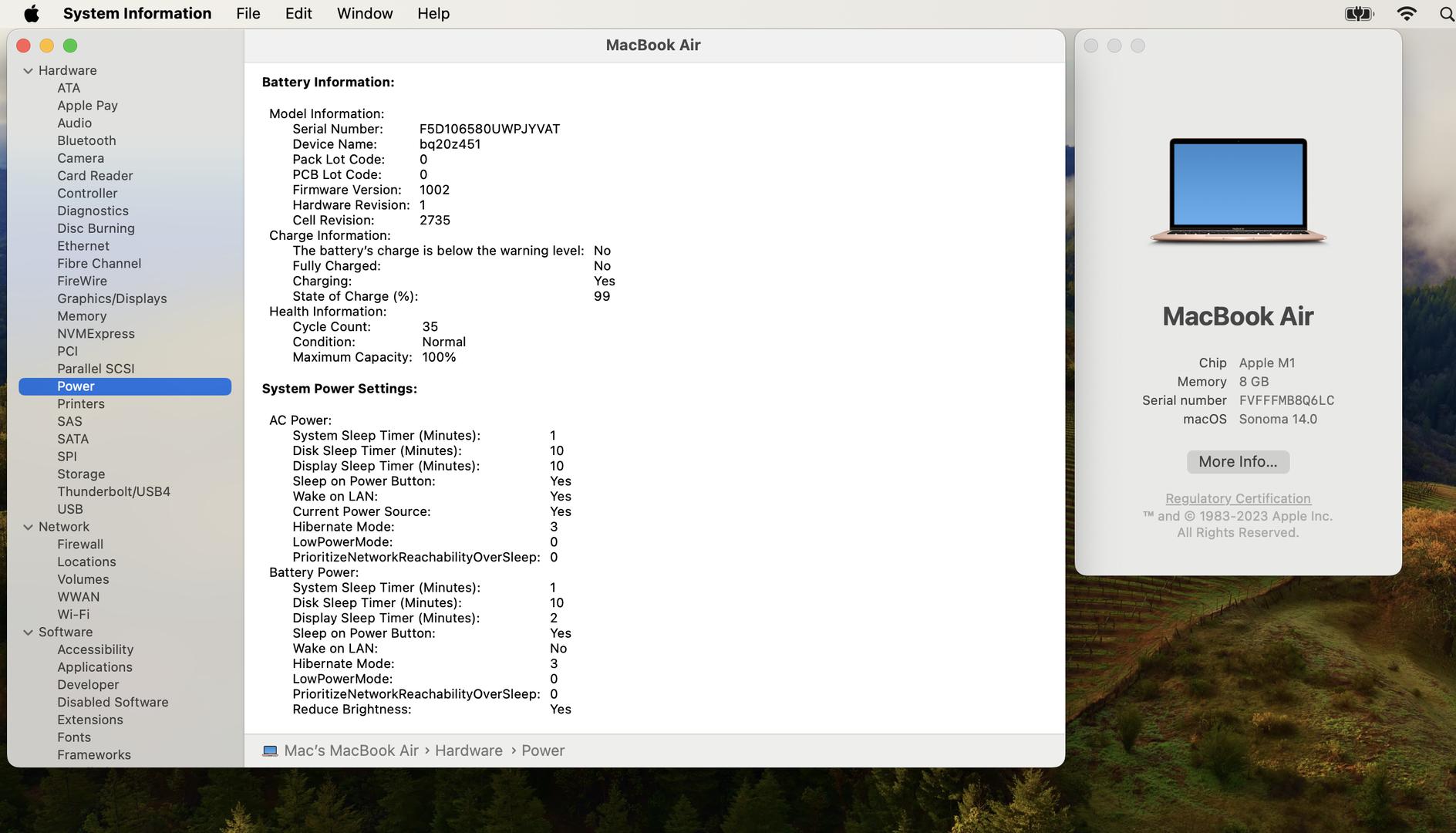1456x833 pixels.
Task: Select Extensions under Software
Action: (x=90, y=720)
